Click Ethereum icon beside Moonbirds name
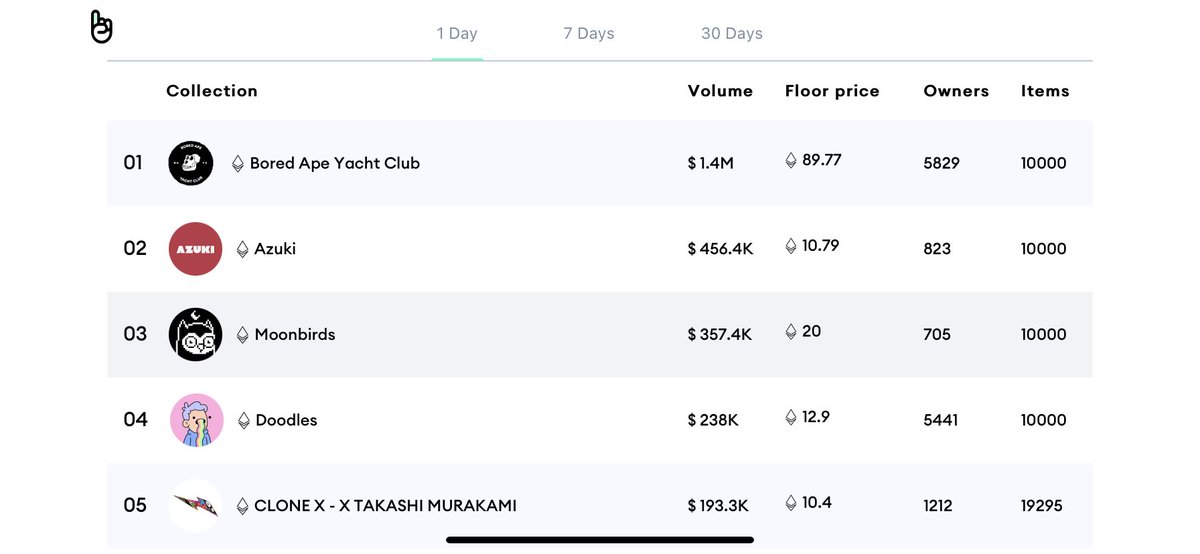 [242, 335]
